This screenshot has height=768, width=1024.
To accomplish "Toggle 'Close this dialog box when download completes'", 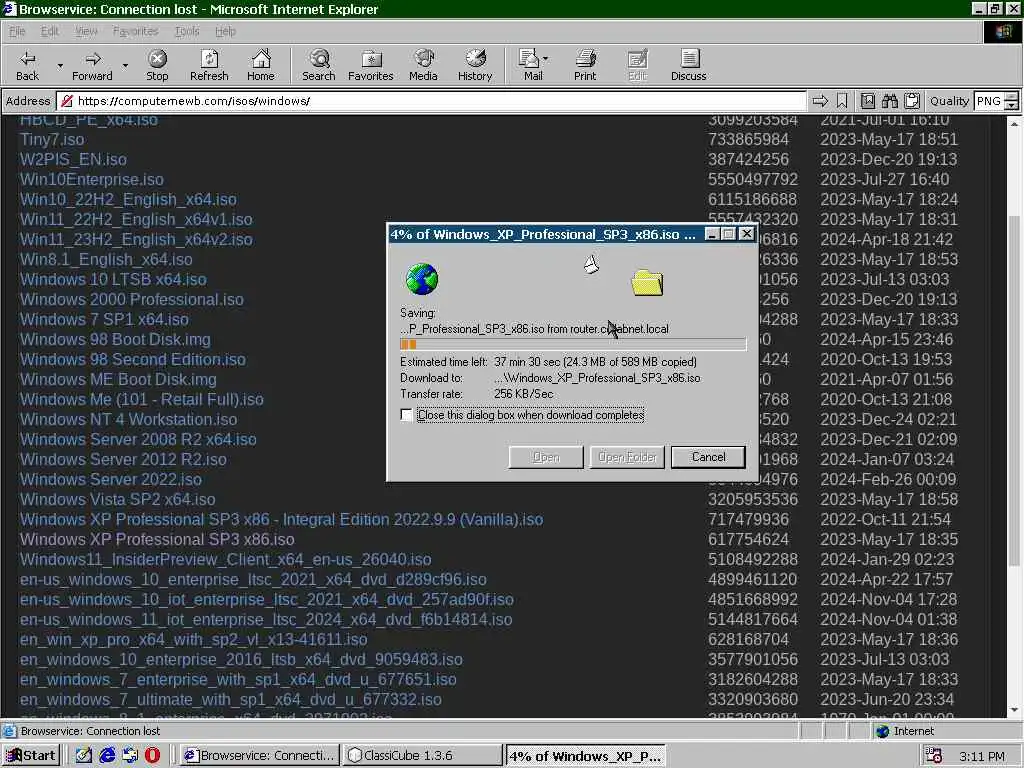I will (406, 415).
